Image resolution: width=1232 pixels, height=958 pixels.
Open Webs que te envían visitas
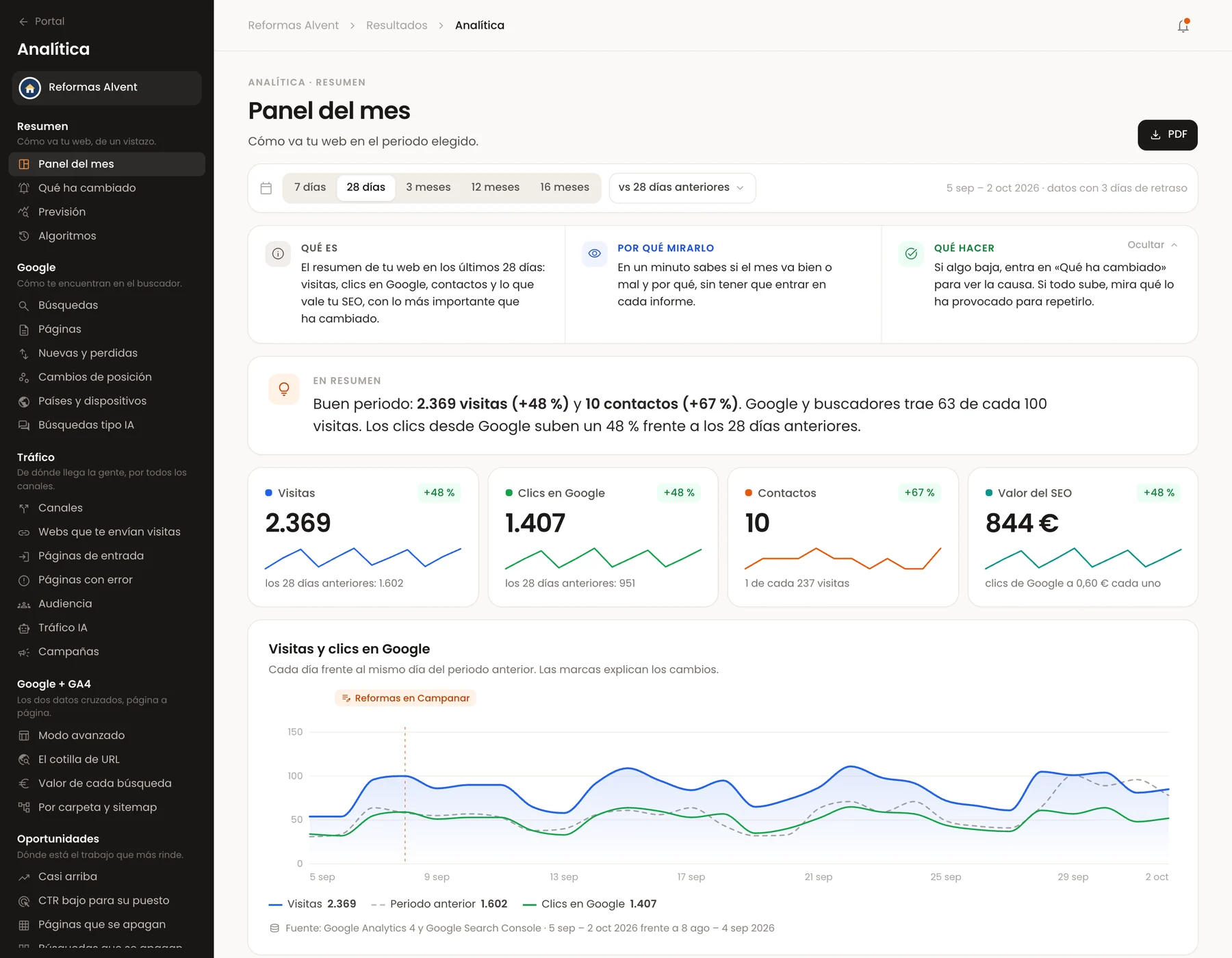pyautogui.click(x=107, y=532)
